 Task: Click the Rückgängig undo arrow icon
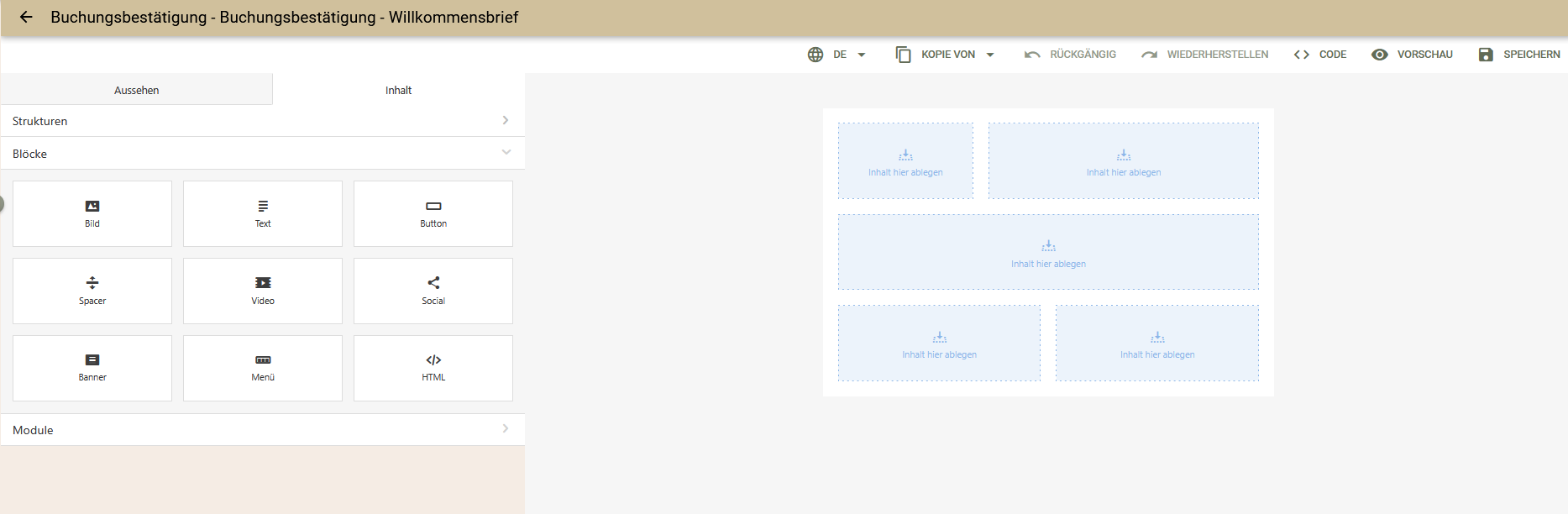coord(1032,55)
